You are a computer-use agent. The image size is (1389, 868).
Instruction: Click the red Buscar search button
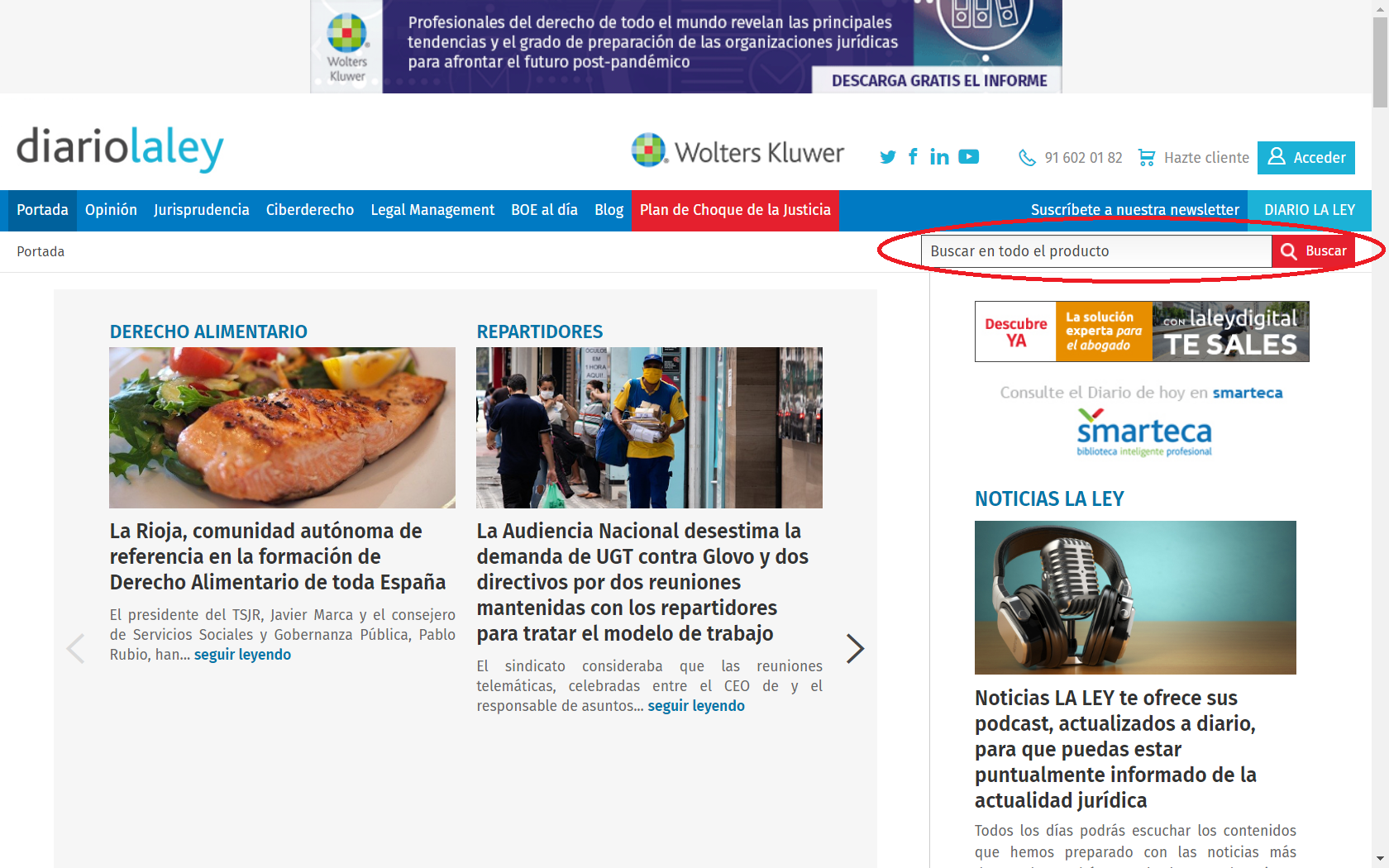pos(1314,251)
